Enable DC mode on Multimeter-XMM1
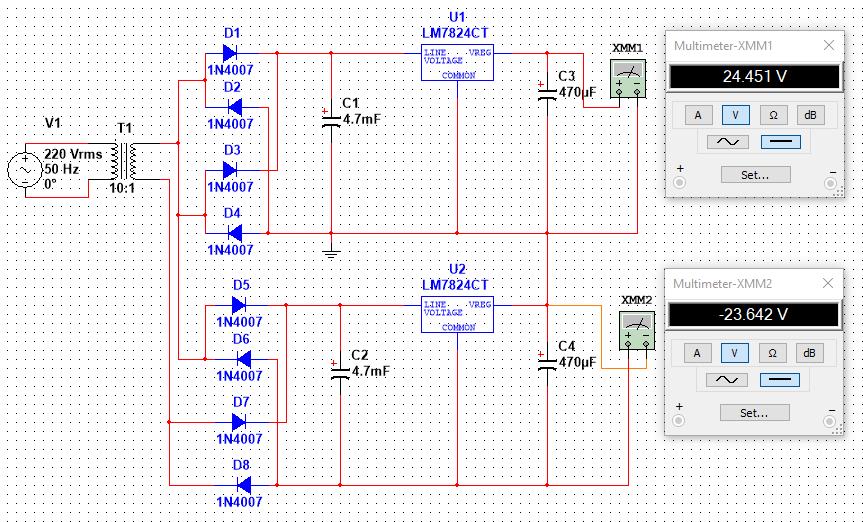Image resolution: width=863 pixels, height=522 pixels. 782,142
